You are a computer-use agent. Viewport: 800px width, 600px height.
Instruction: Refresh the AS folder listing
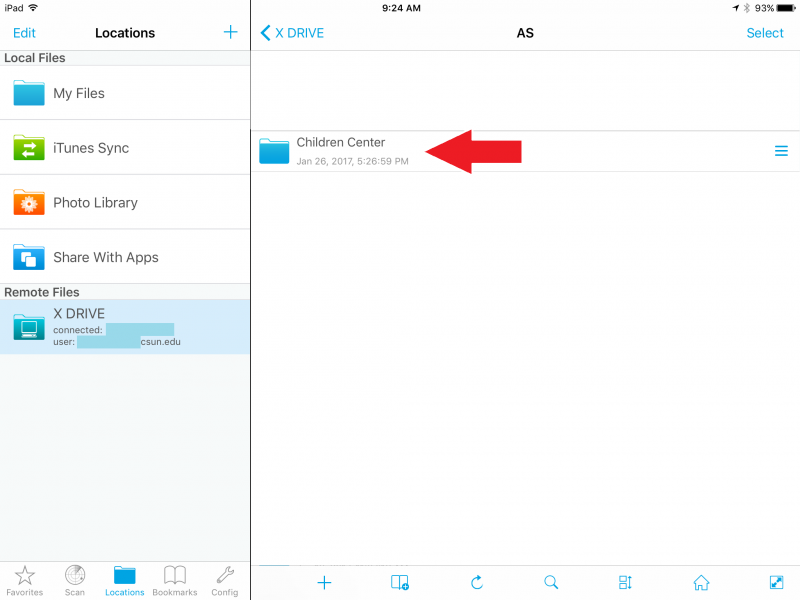477,582
